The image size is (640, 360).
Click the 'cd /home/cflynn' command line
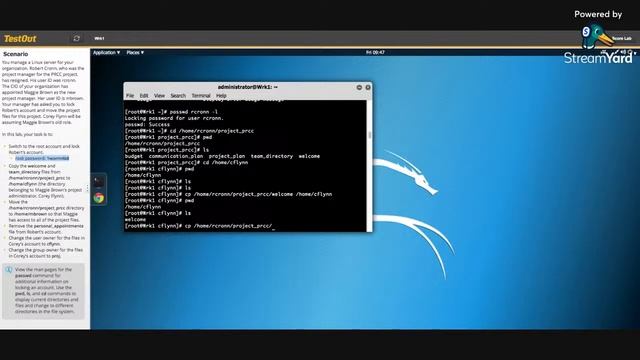[186, 162]
